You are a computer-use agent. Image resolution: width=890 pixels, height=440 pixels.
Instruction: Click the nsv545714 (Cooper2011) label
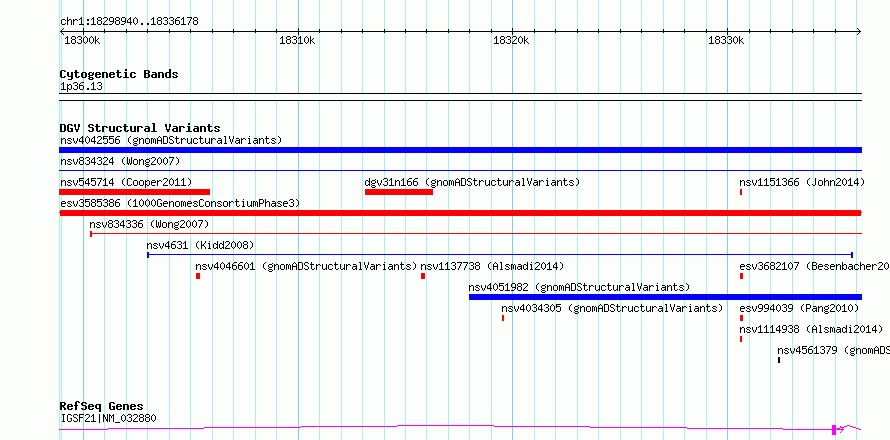coord(126,183)
